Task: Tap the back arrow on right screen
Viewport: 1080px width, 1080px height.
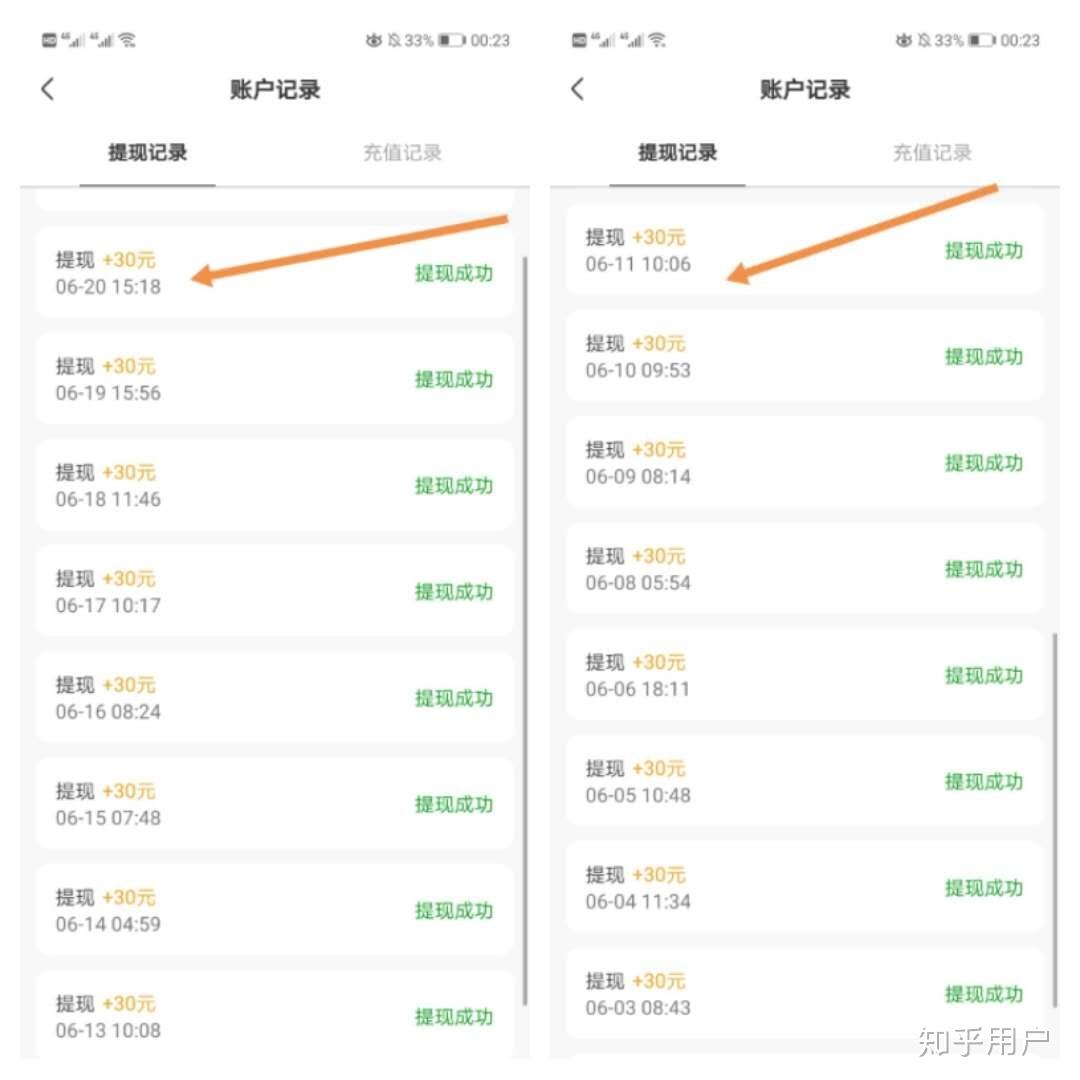Action: point(577,89)
